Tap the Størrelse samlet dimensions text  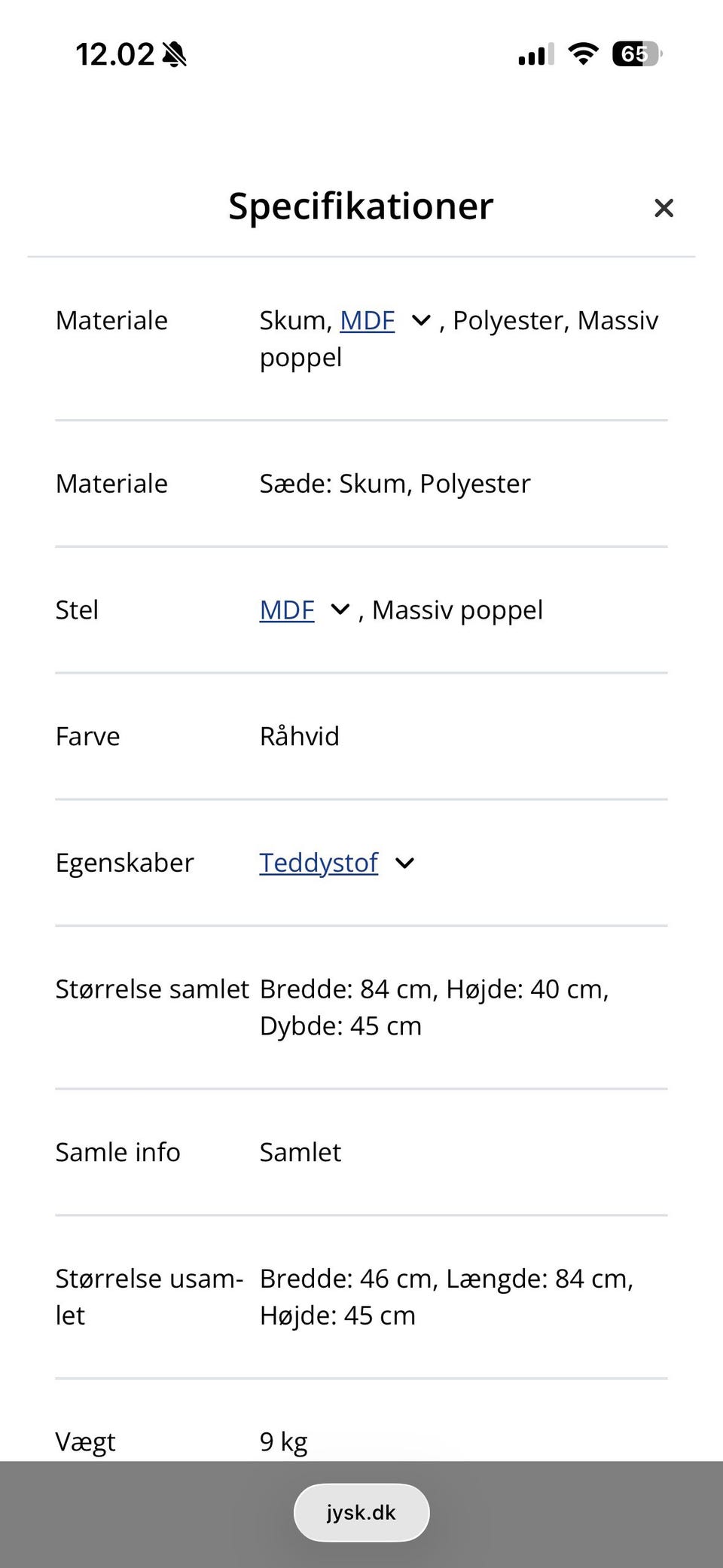pos(434,1007)
